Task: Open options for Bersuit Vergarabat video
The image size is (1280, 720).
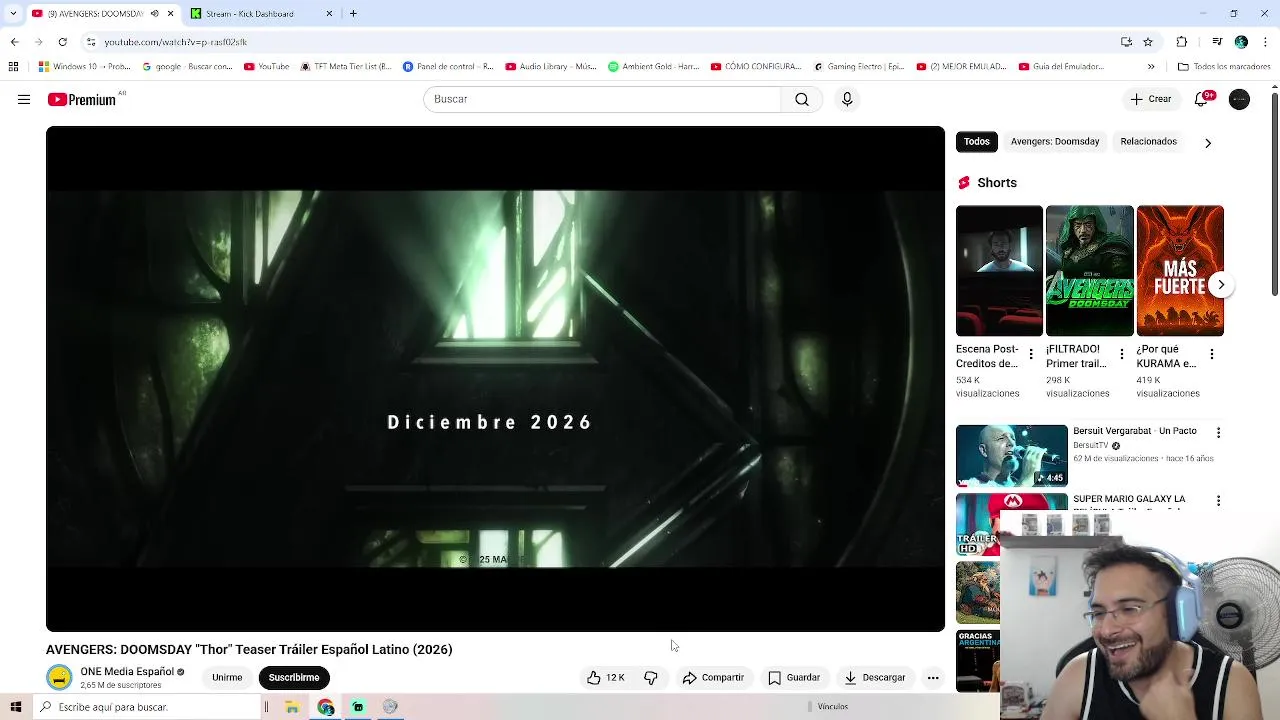Action: click(x=1218, y=432)
